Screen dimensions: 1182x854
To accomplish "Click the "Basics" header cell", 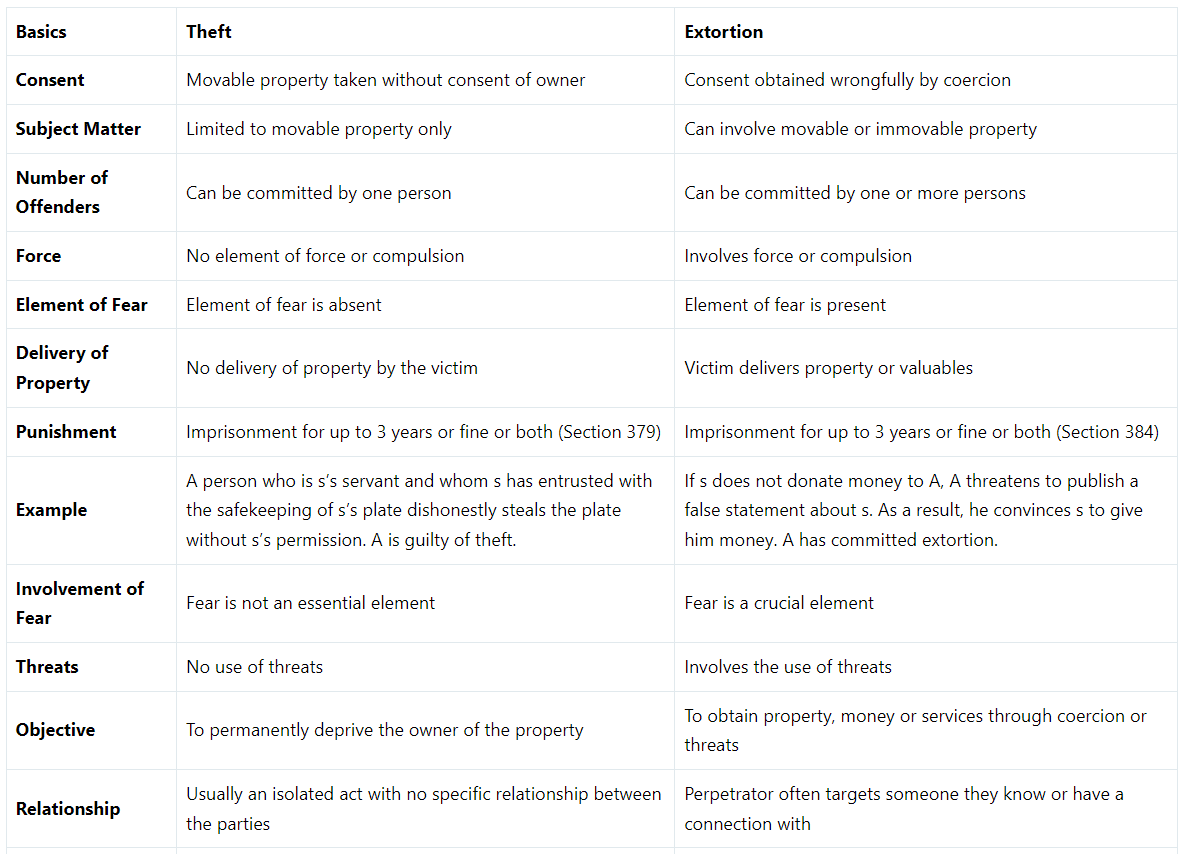I will point(41,32).
